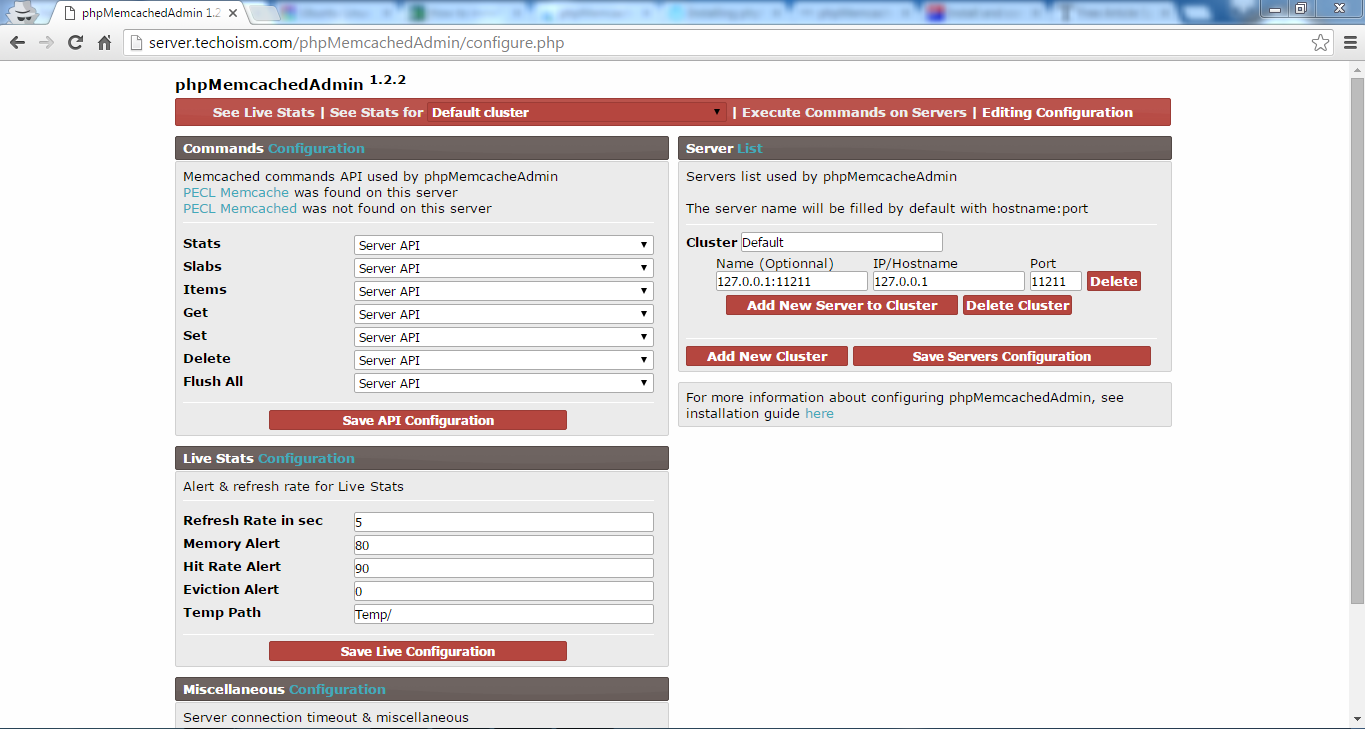Click the Live Stats Configuration header
This screenshot has width=1365, height=729.
(422, 458)
